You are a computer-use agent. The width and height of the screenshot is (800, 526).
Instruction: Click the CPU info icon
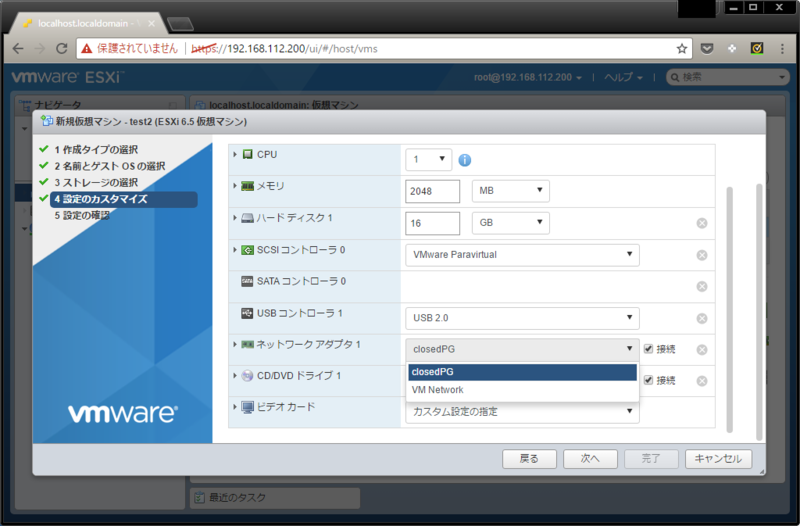point(464,160)
